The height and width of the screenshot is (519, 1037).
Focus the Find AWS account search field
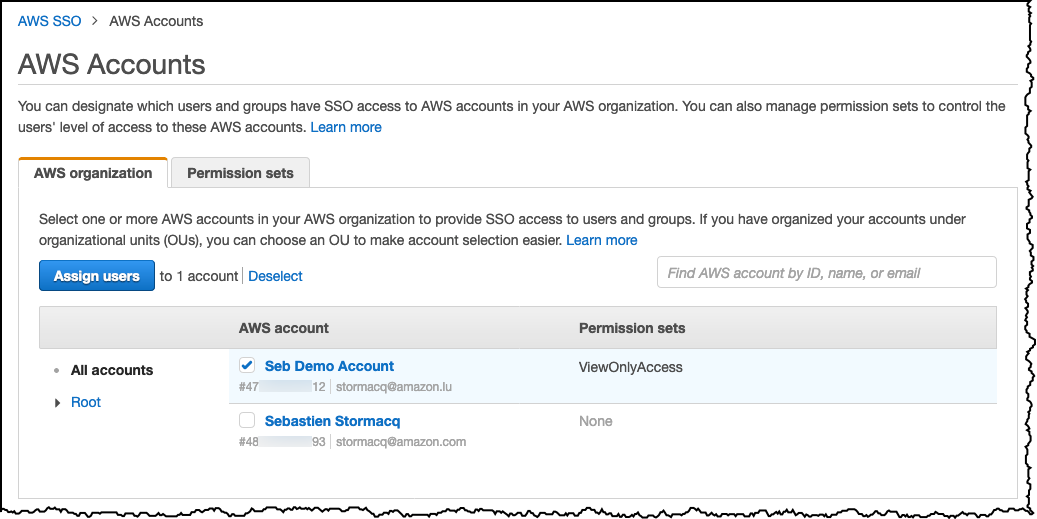click(x=826, y=273)
